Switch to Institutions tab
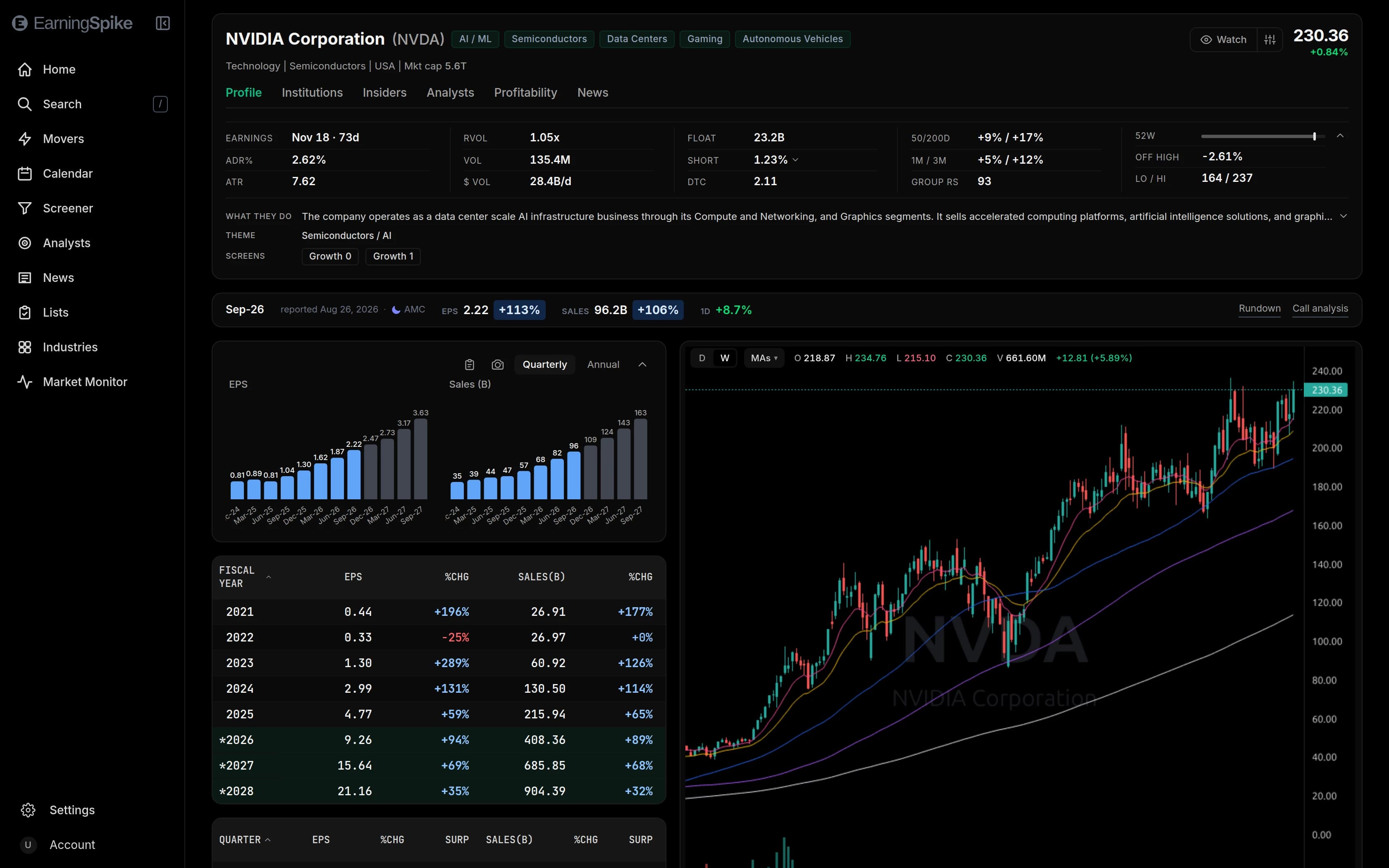The height and width of the screenshot is (868, 1389). click(312, 93)
